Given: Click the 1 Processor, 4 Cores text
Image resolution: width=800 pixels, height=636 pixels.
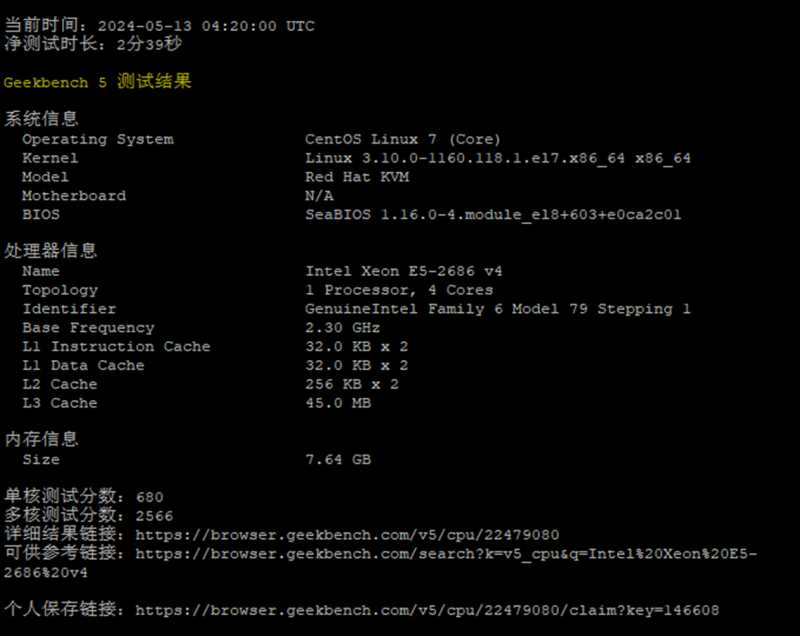Looking at the screenshot, I should point(399,290).
